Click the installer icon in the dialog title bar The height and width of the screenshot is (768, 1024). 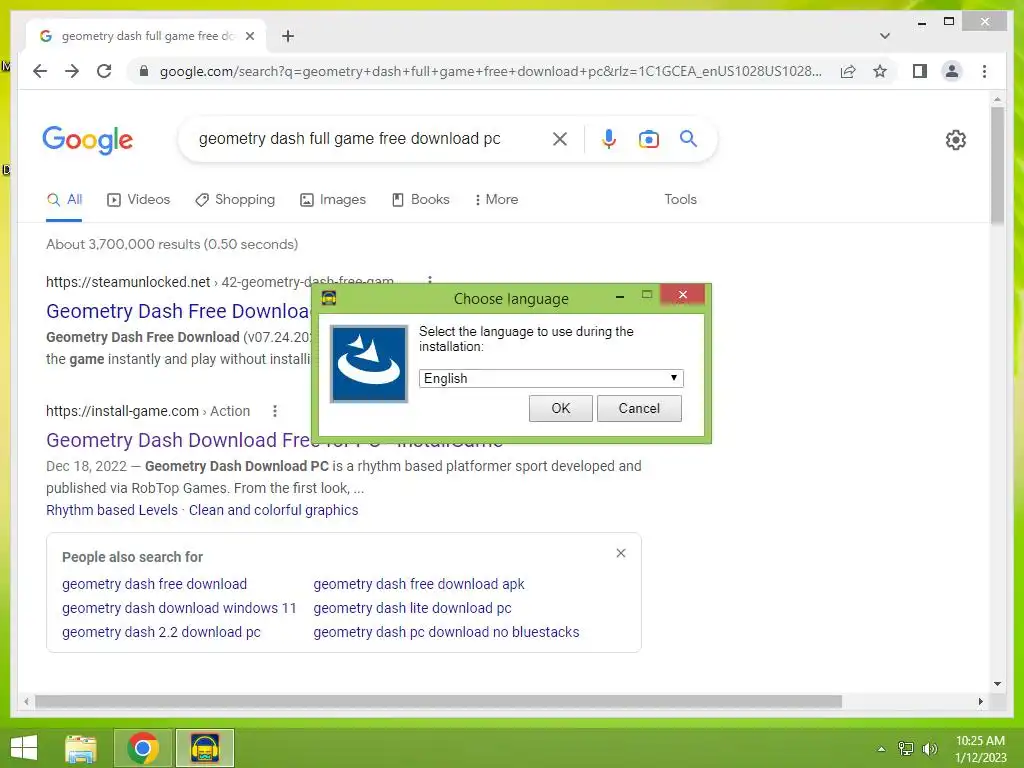[x=329, y=298]
